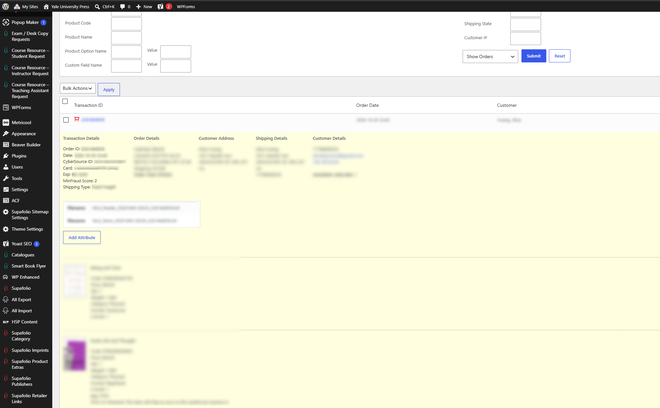Click the blue Submit button

[533, 56]
